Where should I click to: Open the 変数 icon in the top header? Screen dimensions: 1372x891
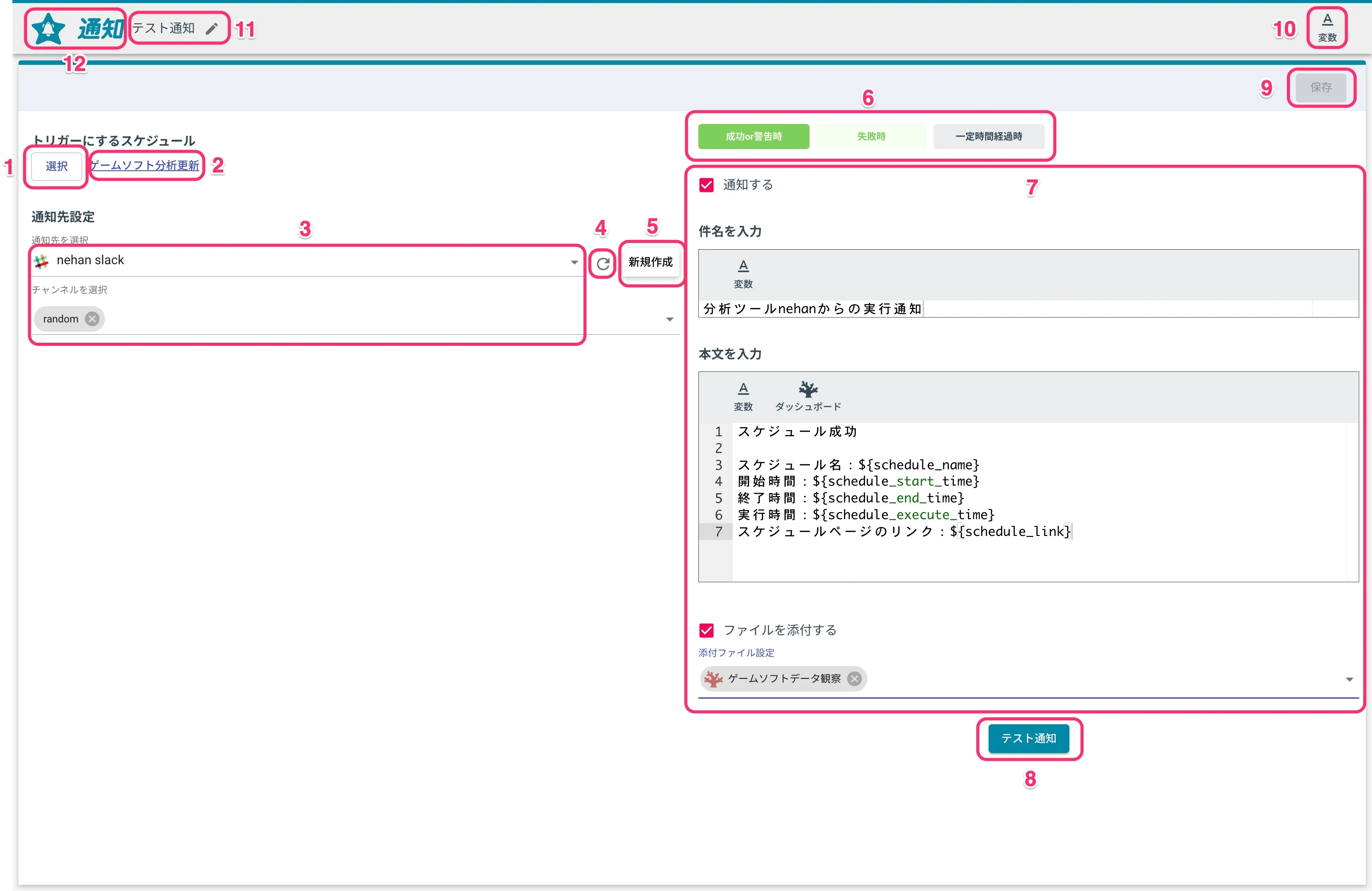pyautogui.click(x=1327, y=28)
